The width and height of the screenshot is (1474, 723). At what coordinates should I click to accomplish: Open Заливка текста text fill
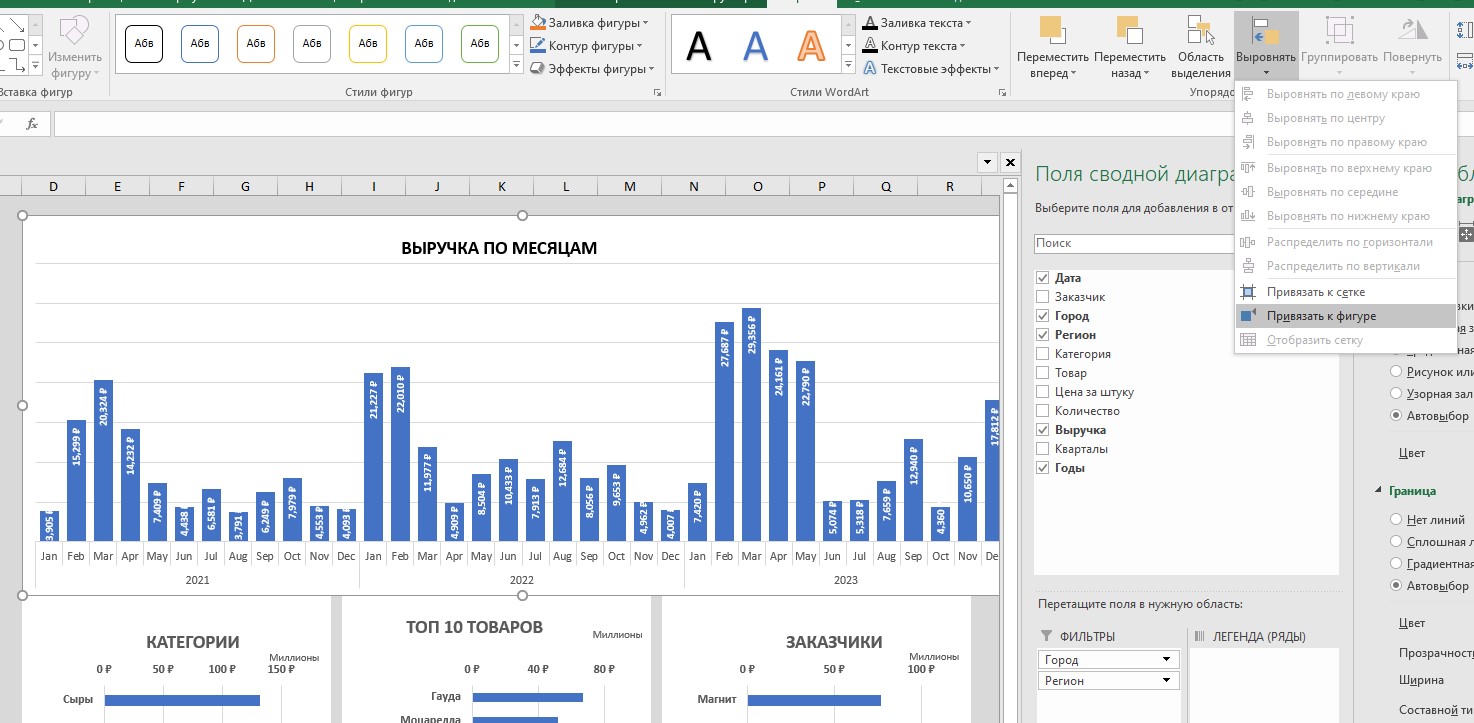(x=917, y=22)
